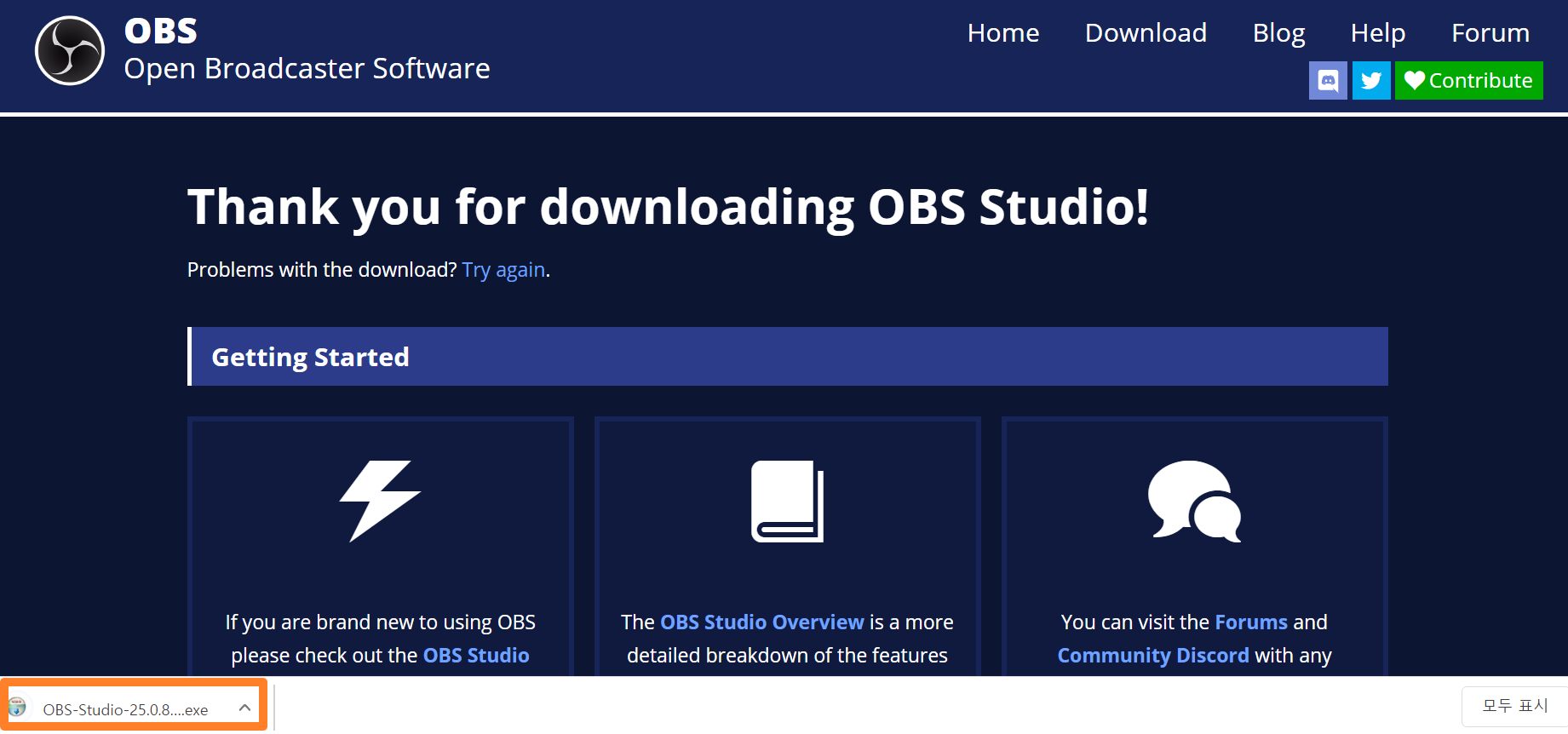Click the OBS circular logo icon

pyautogui.click(x=70, y=50)
